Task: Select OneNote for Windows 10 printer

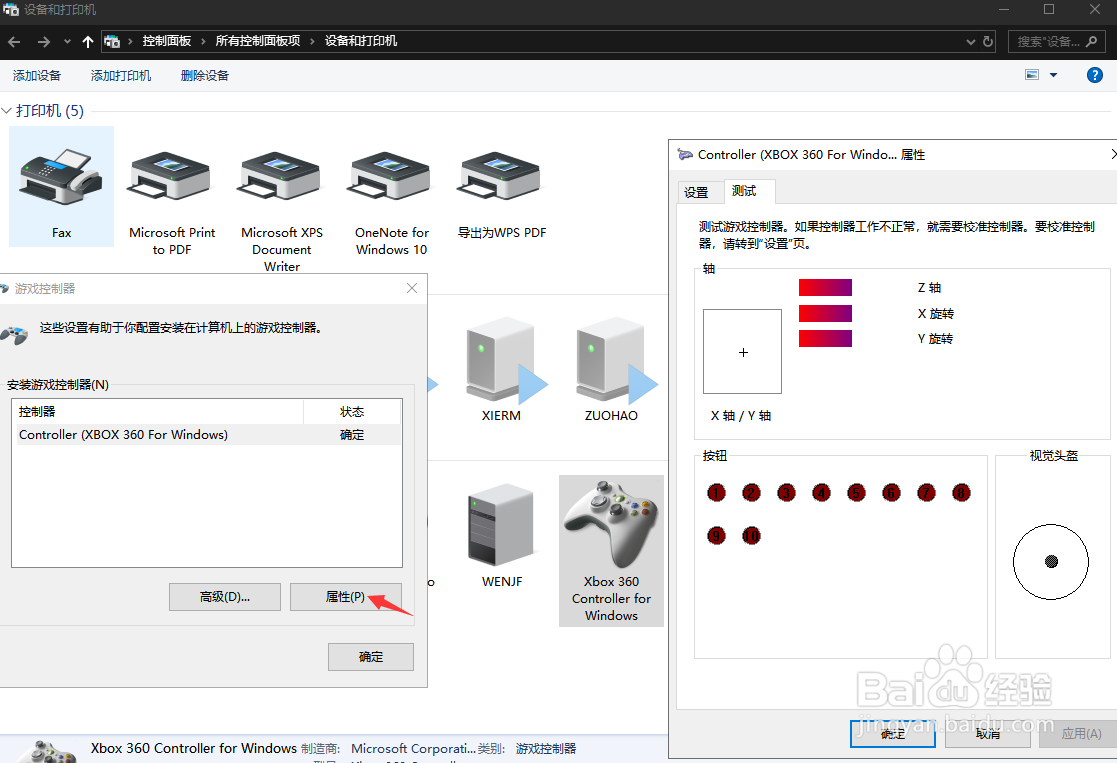Action: pos(391,201)
